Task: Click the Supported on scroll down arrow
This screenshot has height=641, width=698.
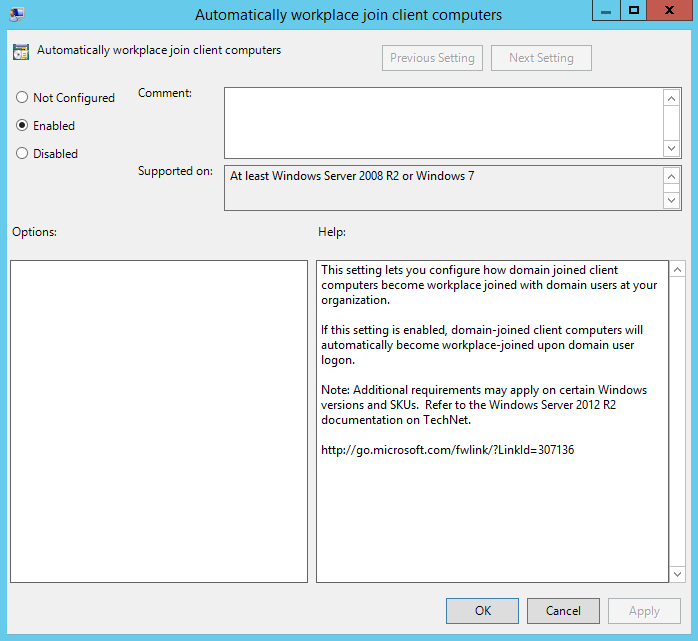Action: click(x=671, y=200)
